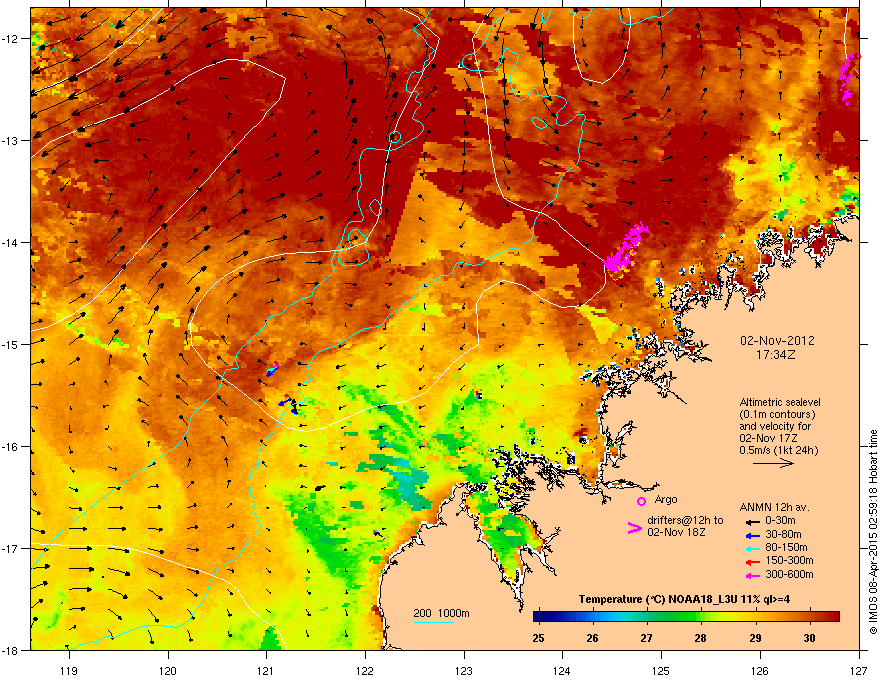880x680 pixels.
Task: Click the '30-80m' depth label
Action: [x=783, y=534]
